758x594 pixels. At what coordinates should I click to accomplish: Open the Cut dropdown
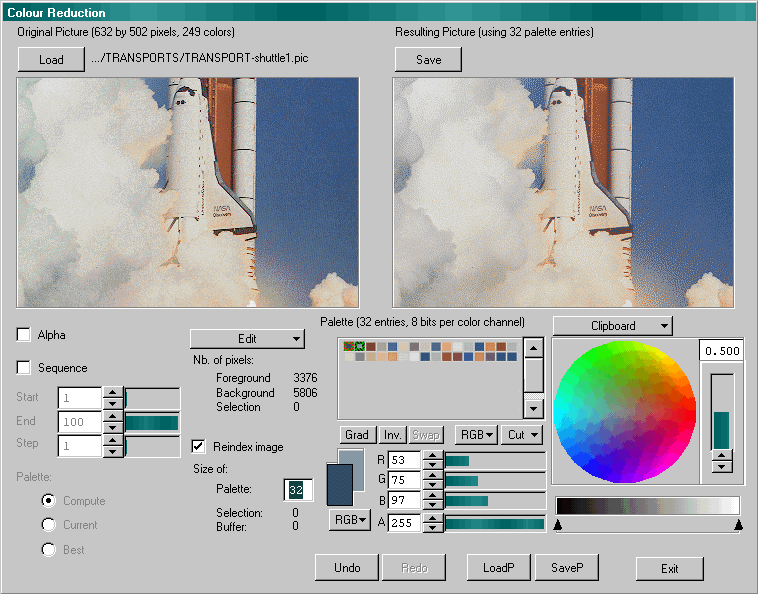pyautogui.click(x=522, y=435)
